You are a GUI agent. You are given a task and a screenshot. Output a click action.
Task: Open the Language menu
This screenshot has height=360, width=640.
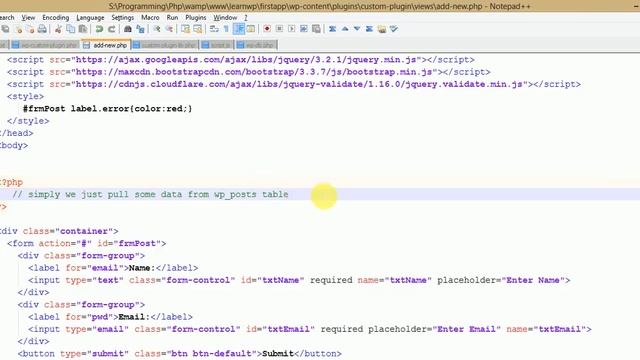(x=90, y=18)
